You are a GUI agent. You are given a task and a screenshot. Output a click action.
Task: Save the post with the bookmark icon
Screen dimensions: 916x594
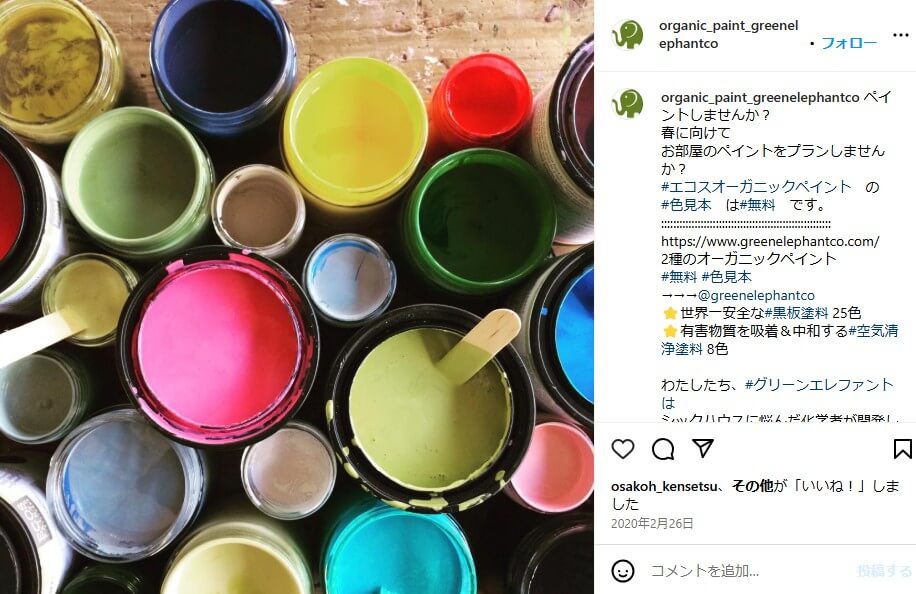903,449
